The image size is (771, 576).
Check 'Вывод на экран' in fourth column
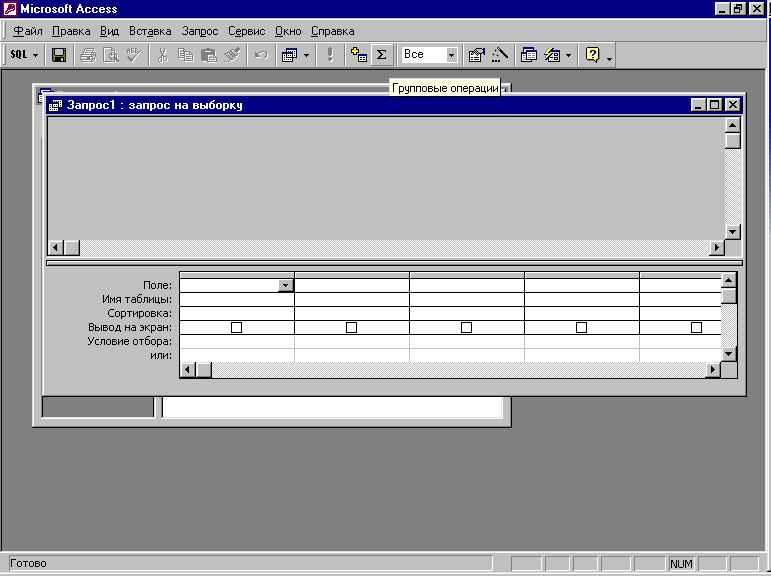point(582,327)
